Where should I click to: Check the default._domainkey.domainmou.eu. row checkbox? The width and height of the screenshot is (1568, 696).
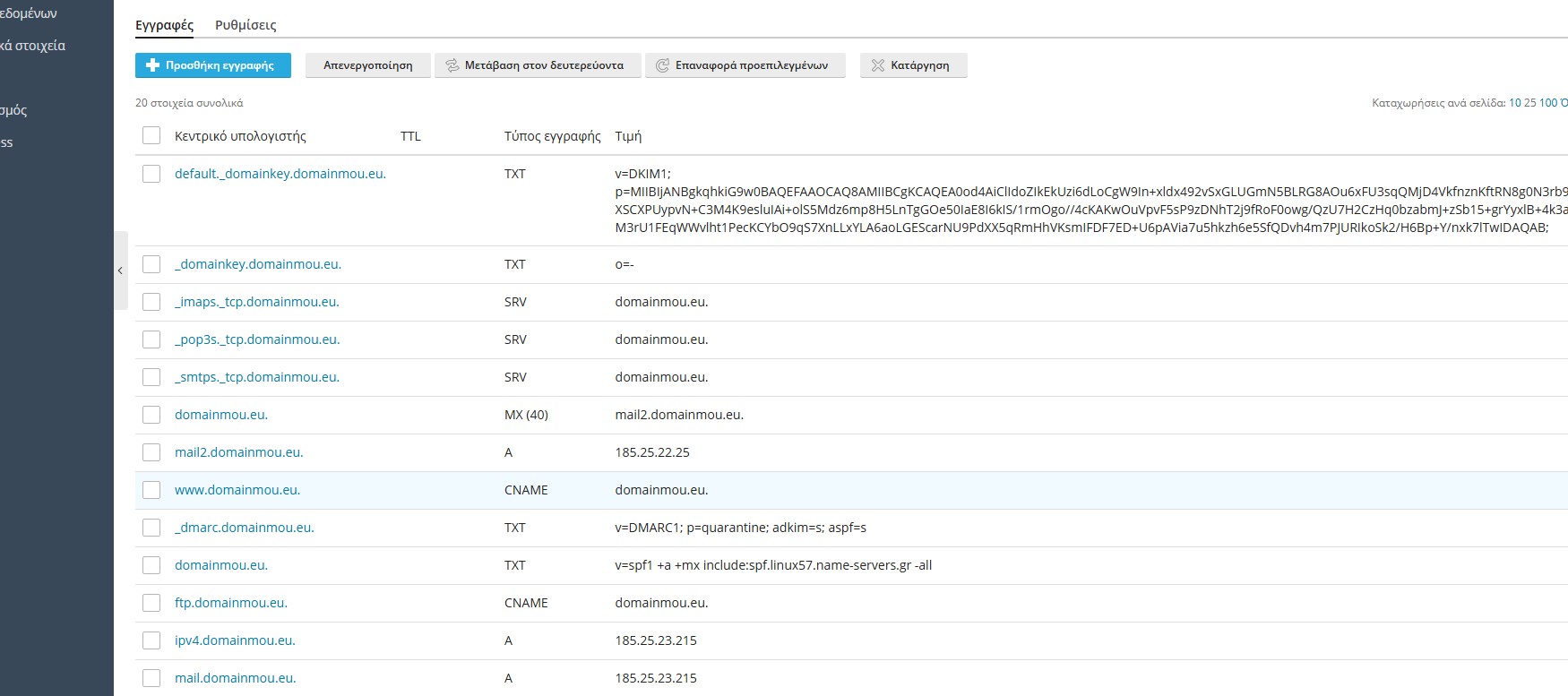coord(151,174)
